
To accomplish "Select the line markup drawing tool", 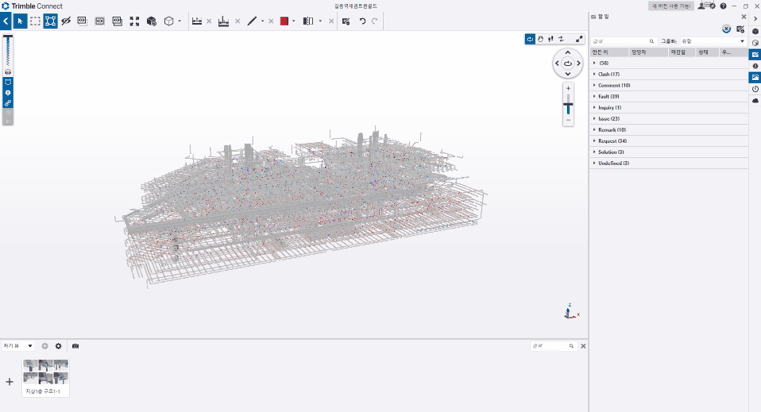I will point(252,21).
